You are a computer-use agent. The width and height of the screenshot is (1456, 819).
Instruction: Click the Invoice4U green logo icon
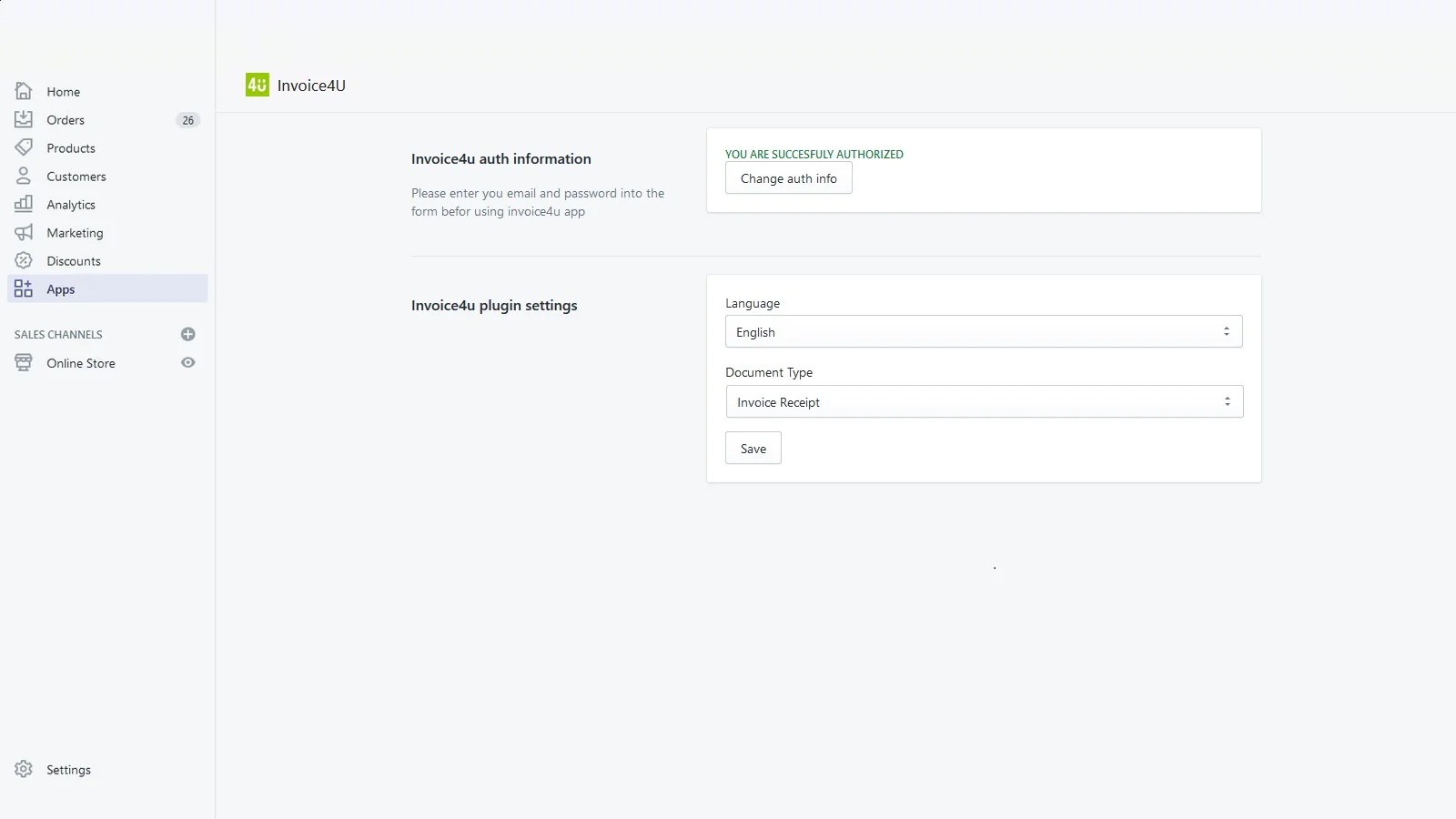coord(258,85)
